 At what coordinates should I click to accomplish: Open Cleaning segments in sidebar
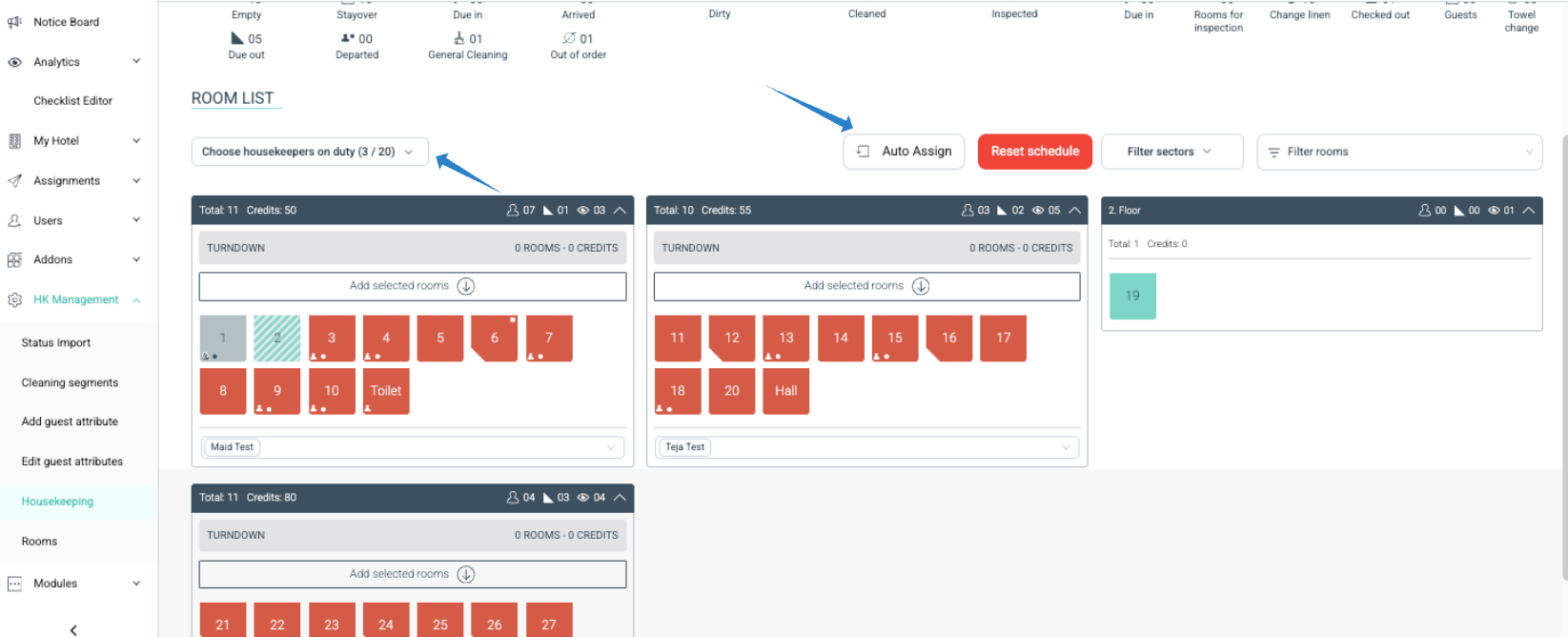tap(71, 382)
